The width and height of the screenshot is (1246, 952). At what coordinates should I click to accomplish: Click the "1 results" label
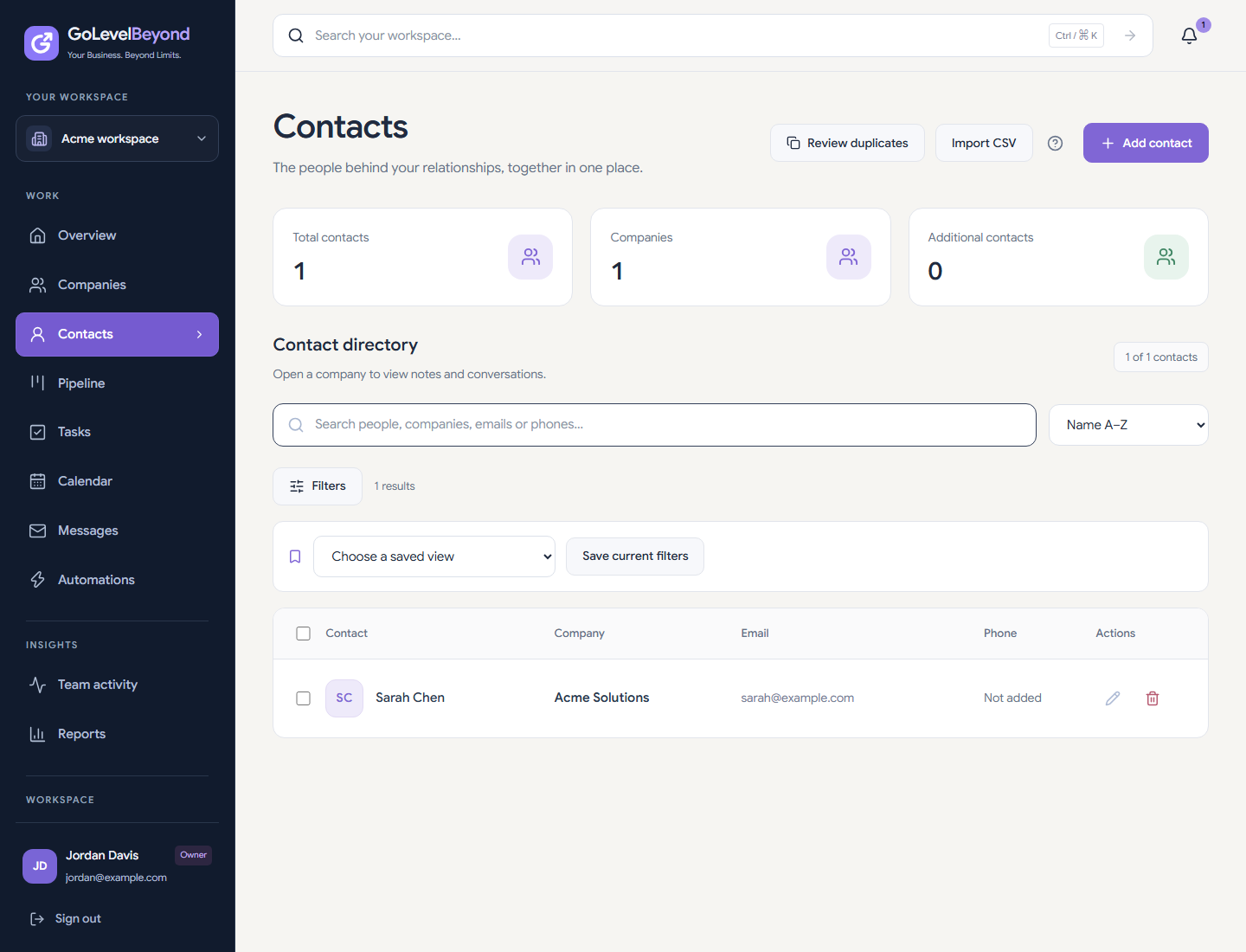click(x=395, y=486)
